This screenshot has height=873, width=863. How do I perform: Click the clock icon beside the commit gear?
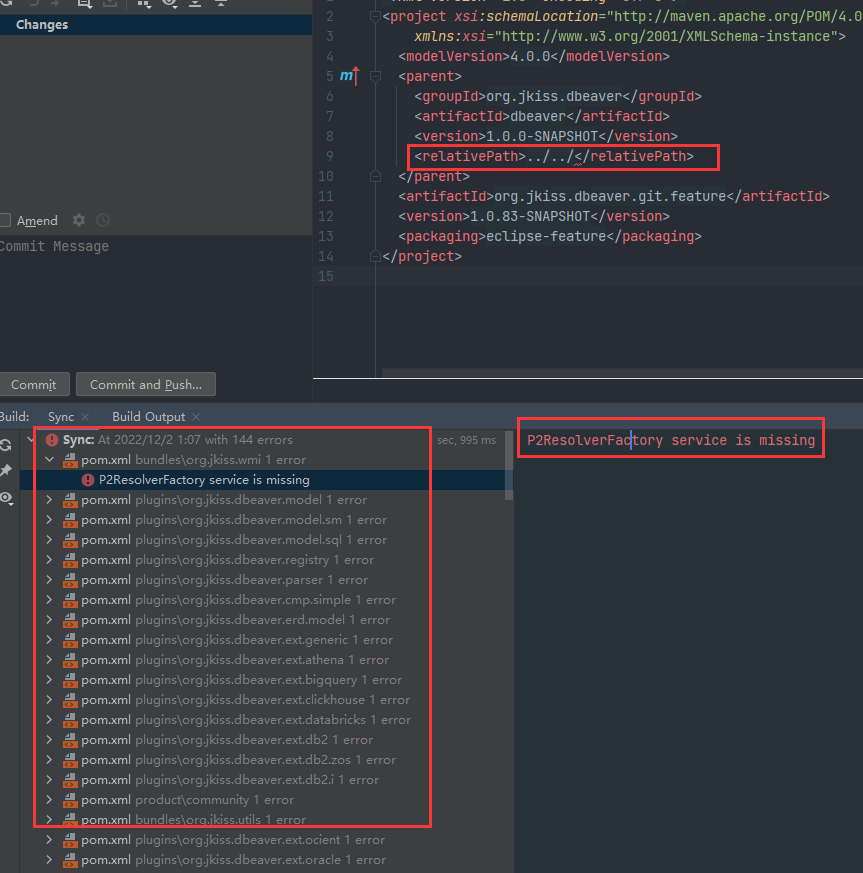pos(102,220)
